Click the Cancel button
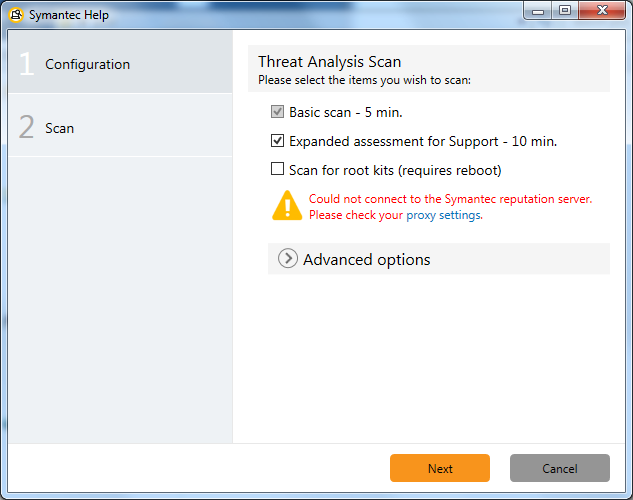The width and height of the screenshot is (633, 500). click(x=560, y=468)
